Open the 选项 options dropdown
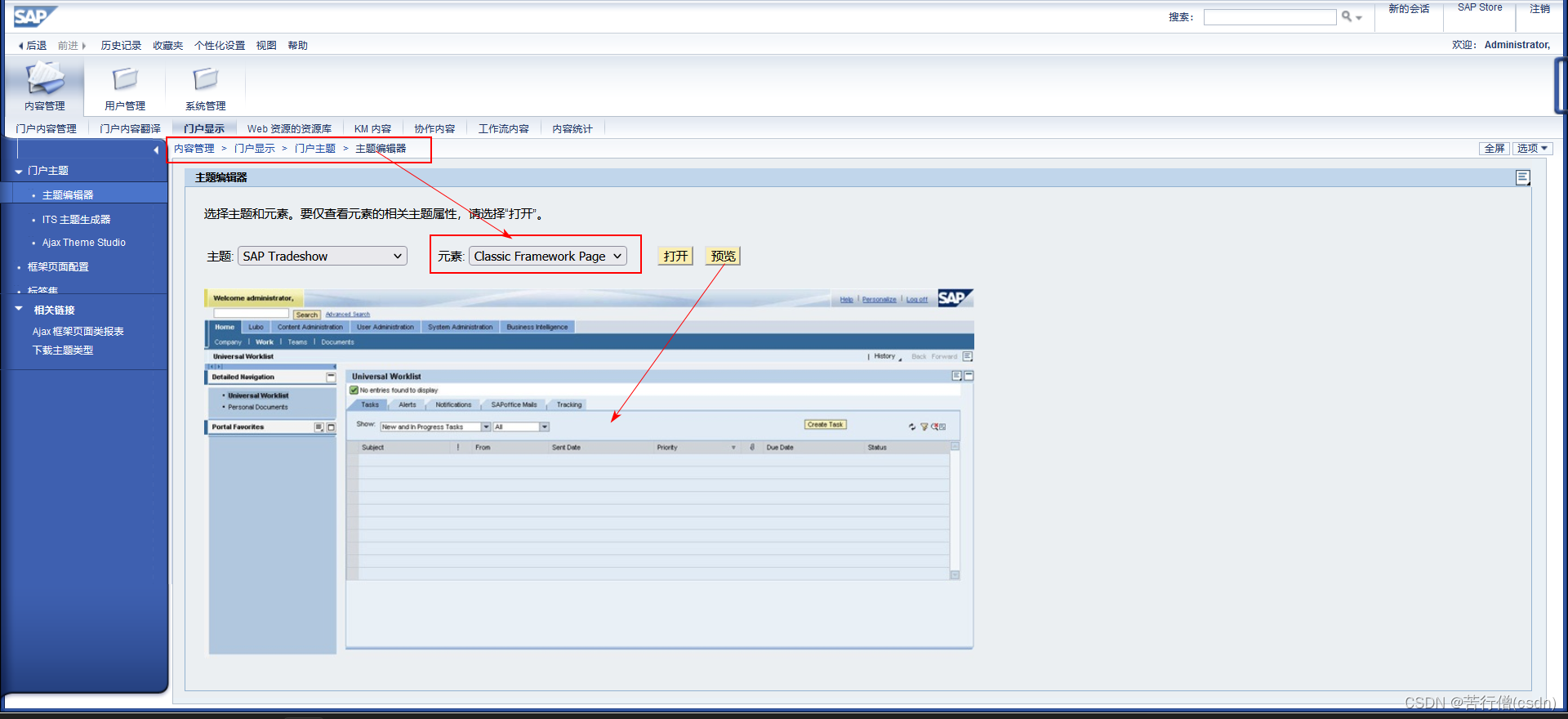The width and height of the screenshot is (1568, 719). pyautogui.click(x=1532, y=149)
